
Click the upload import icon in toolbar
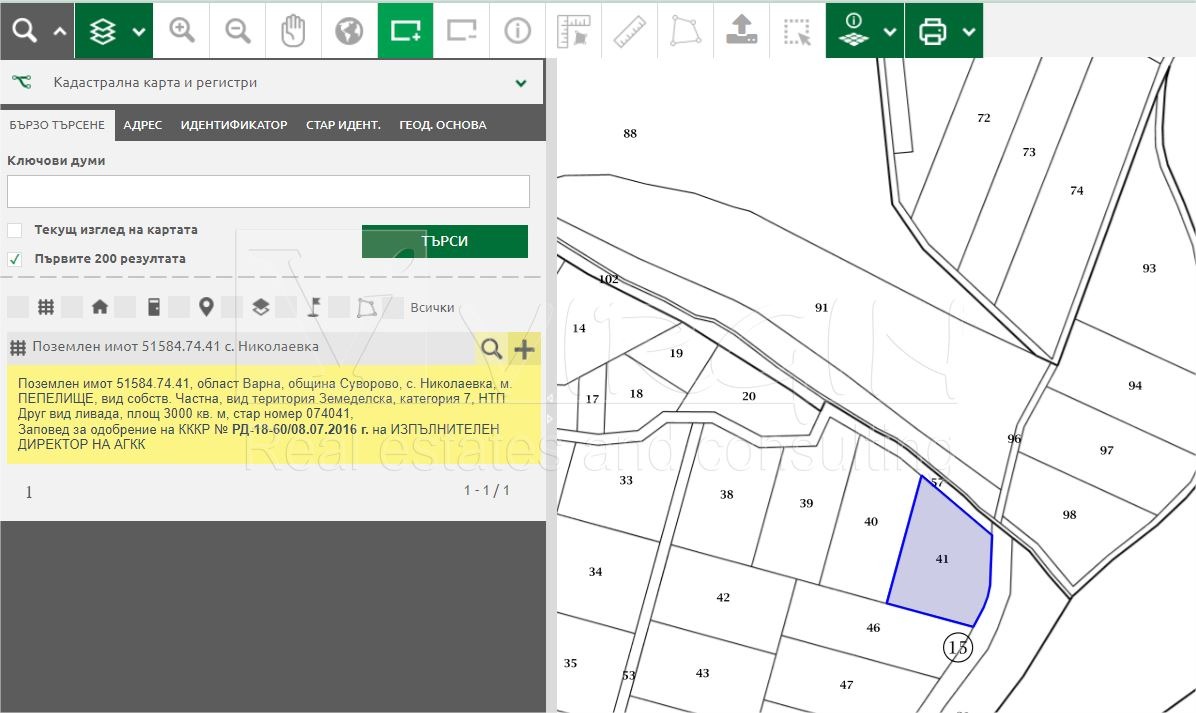(x=742, y=31)
